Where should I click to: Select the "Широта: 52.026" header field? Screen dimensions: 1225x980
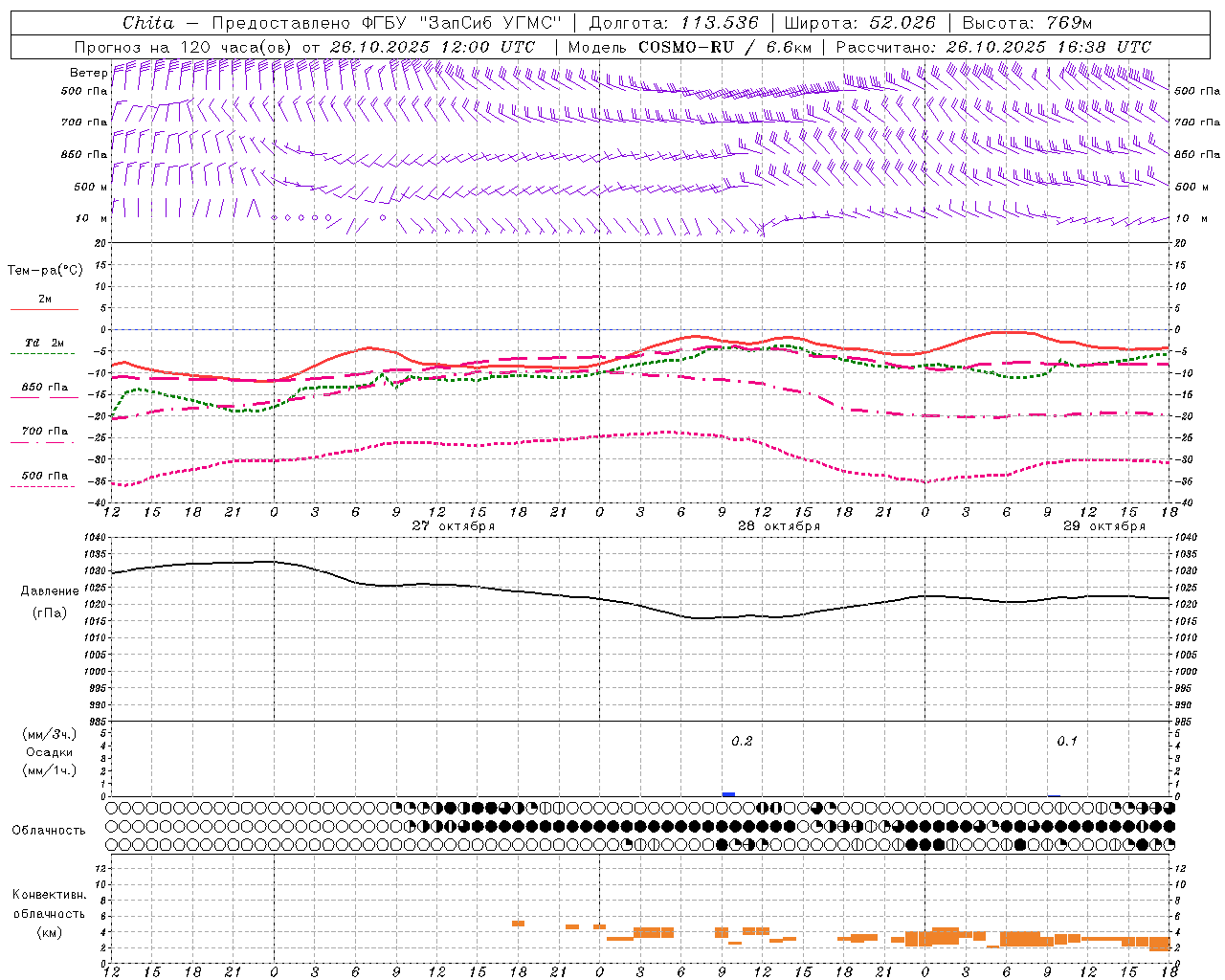click(859, 23)
